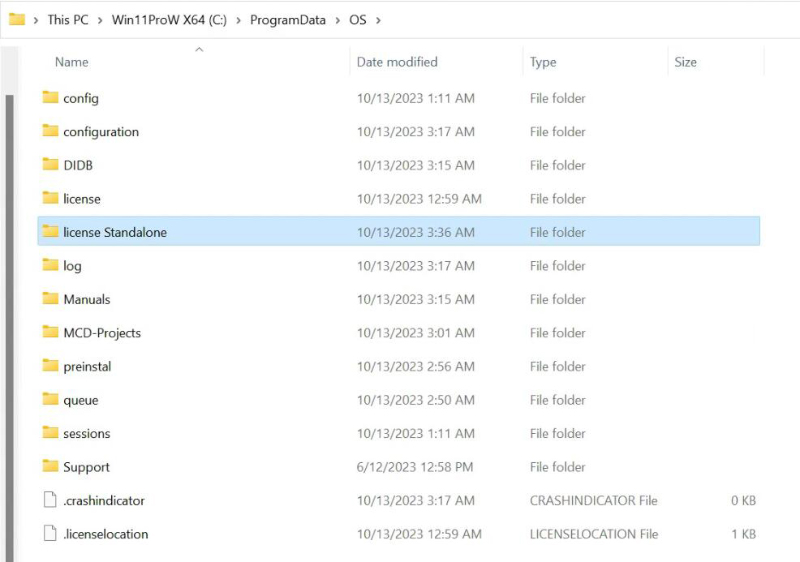Click the CRASHINDICATOR File type cell
Viewport: 800px width, 562px height.
(593, 501)
